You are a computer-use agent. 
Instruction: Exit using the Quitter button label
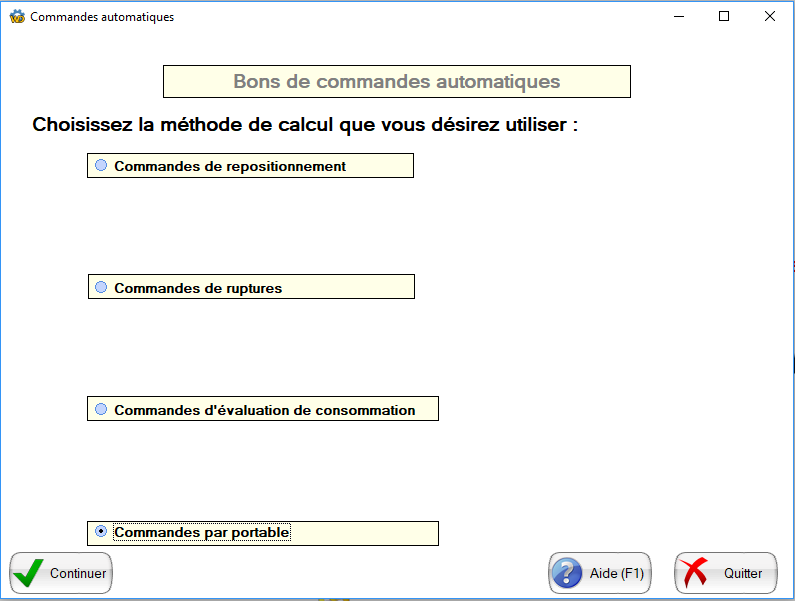coord(743,574)
